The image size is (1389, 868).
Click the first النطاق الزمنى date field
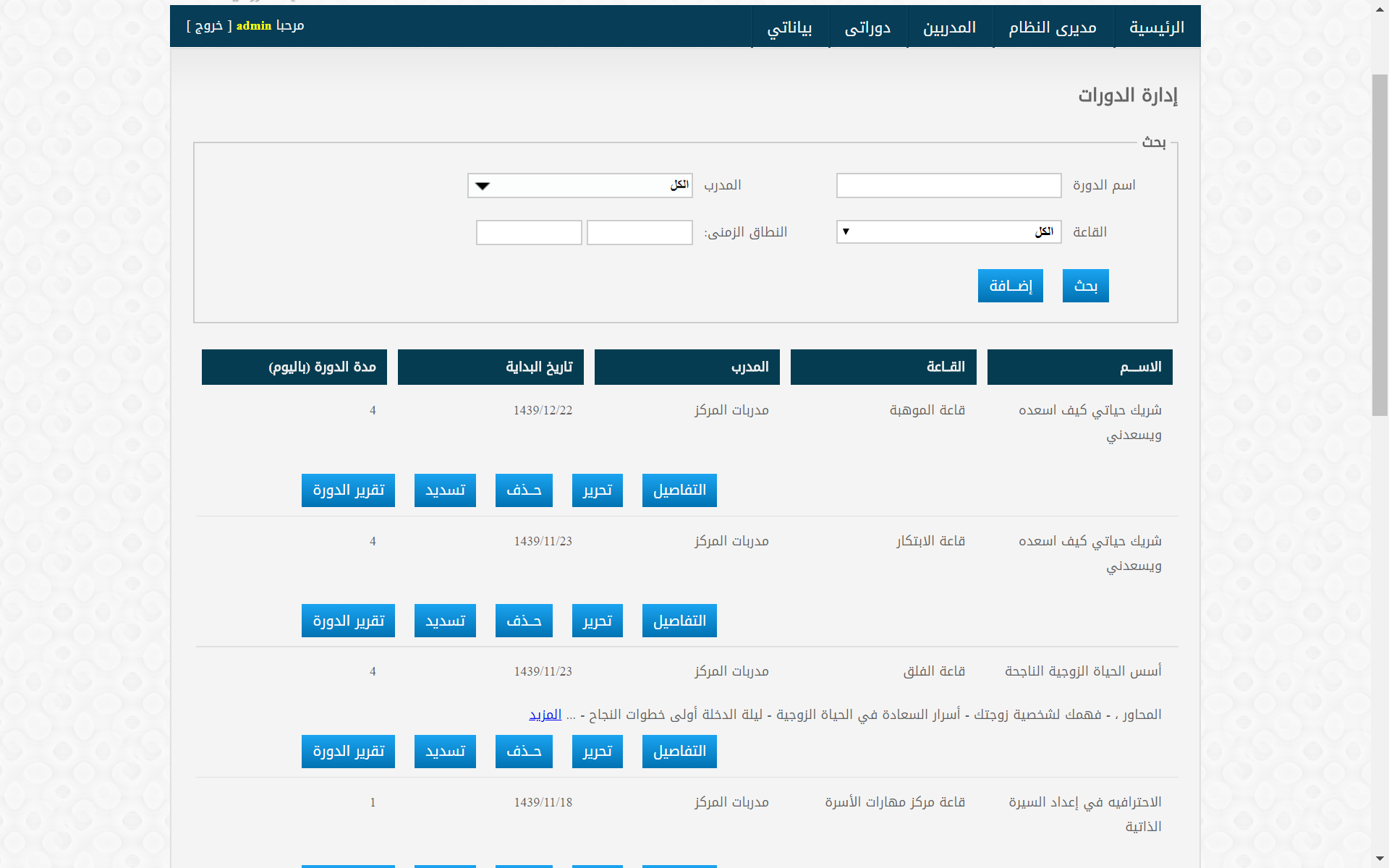click(640, 232)
